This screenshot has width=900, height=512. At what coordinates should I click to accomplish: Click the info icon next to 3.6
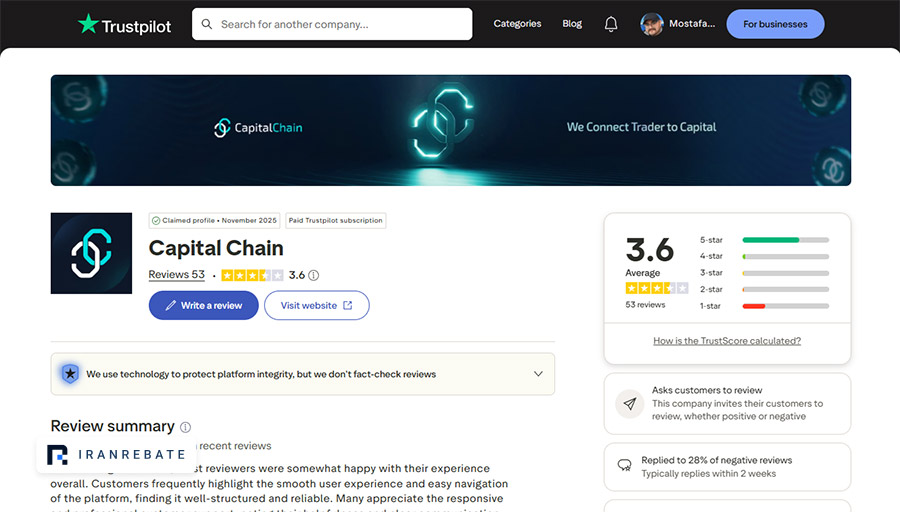(x=313, y=276)
